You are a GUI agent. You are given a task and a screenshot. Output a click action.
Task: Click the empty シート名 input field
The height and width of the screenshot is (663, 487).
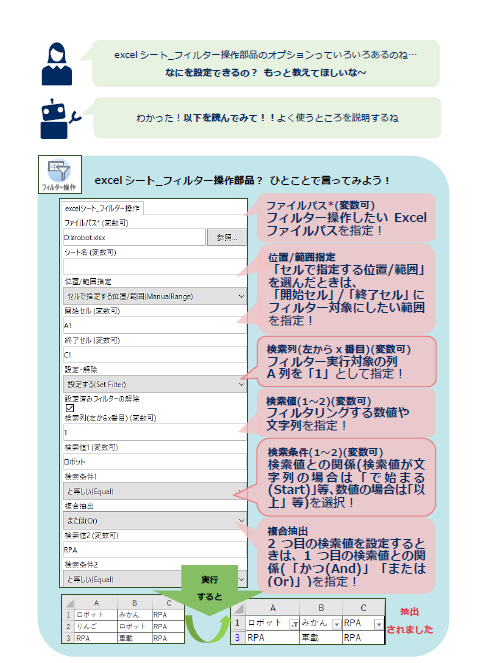154,267
